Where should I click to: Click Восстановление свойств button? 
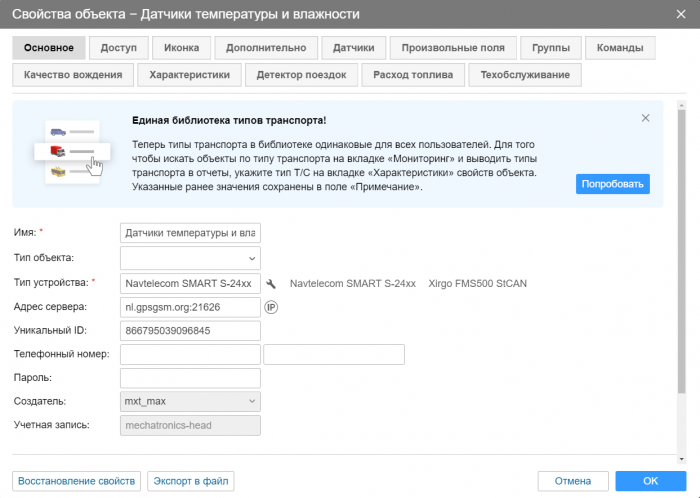76,481
